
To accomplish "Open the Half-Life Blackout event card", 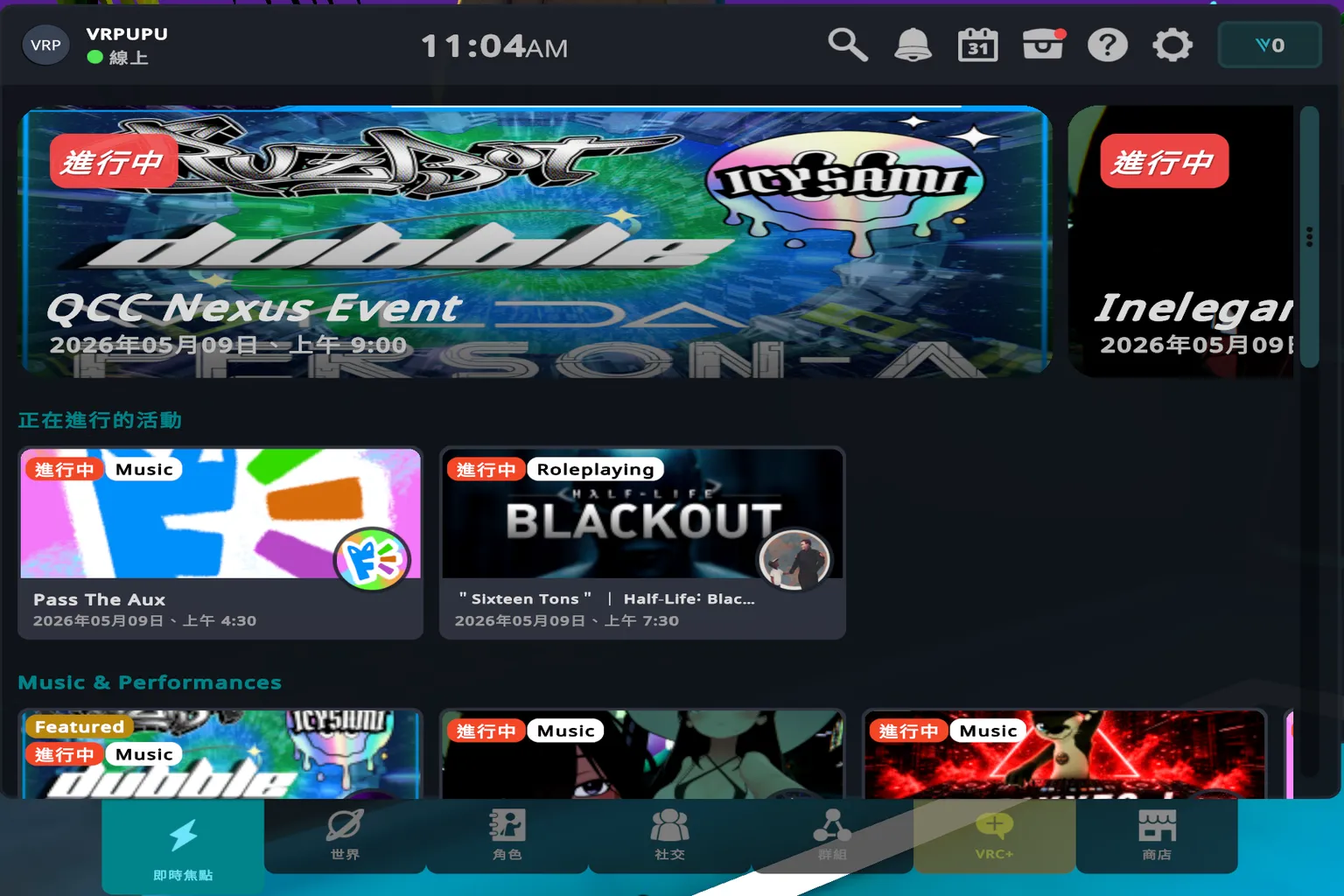I will coord(642,542).
